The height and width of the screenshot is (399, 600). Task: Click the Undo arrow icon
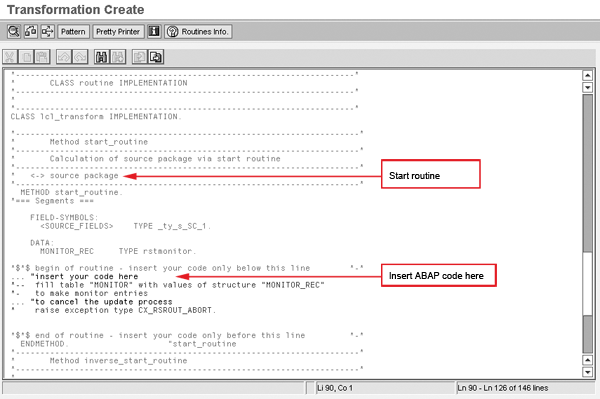pyautogui.click(x=64, y=57)
